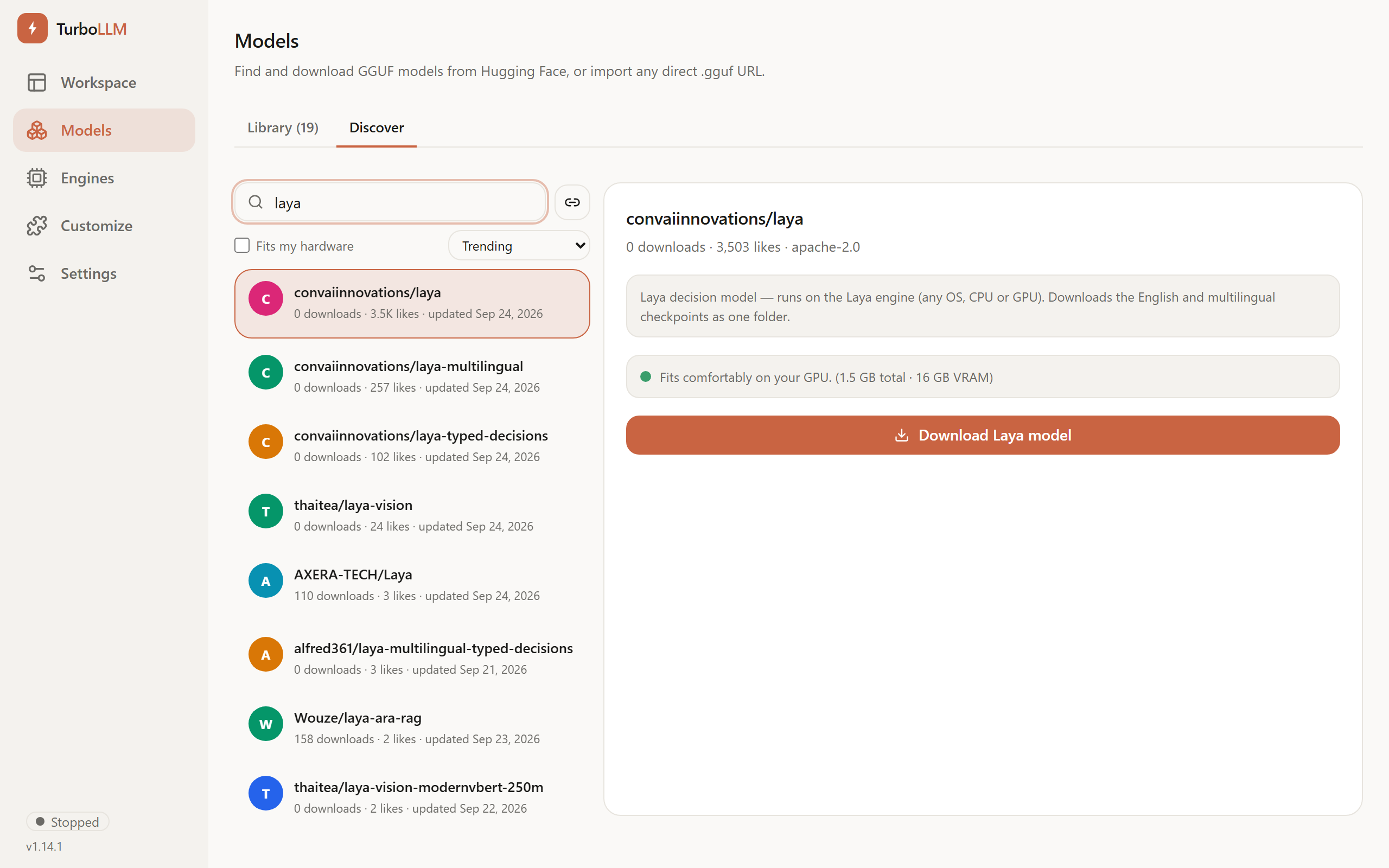Open Engines chip icon in sidebar

(x=37, y=178)
